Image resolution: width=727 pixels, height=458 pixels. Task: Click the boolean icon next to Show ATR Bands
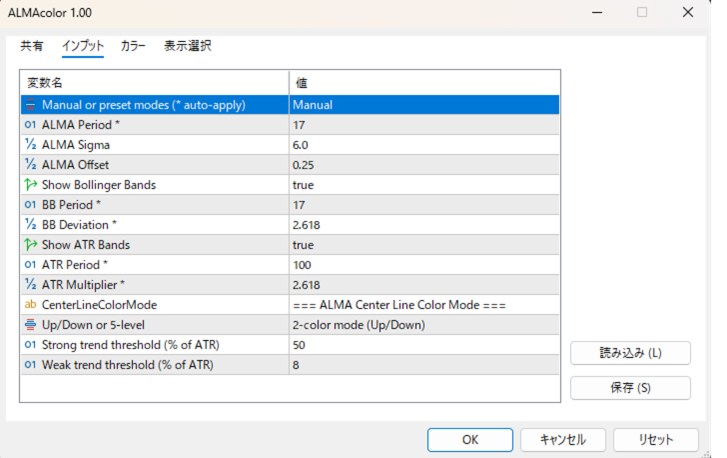pyautogui.click(x=31, y=244)
